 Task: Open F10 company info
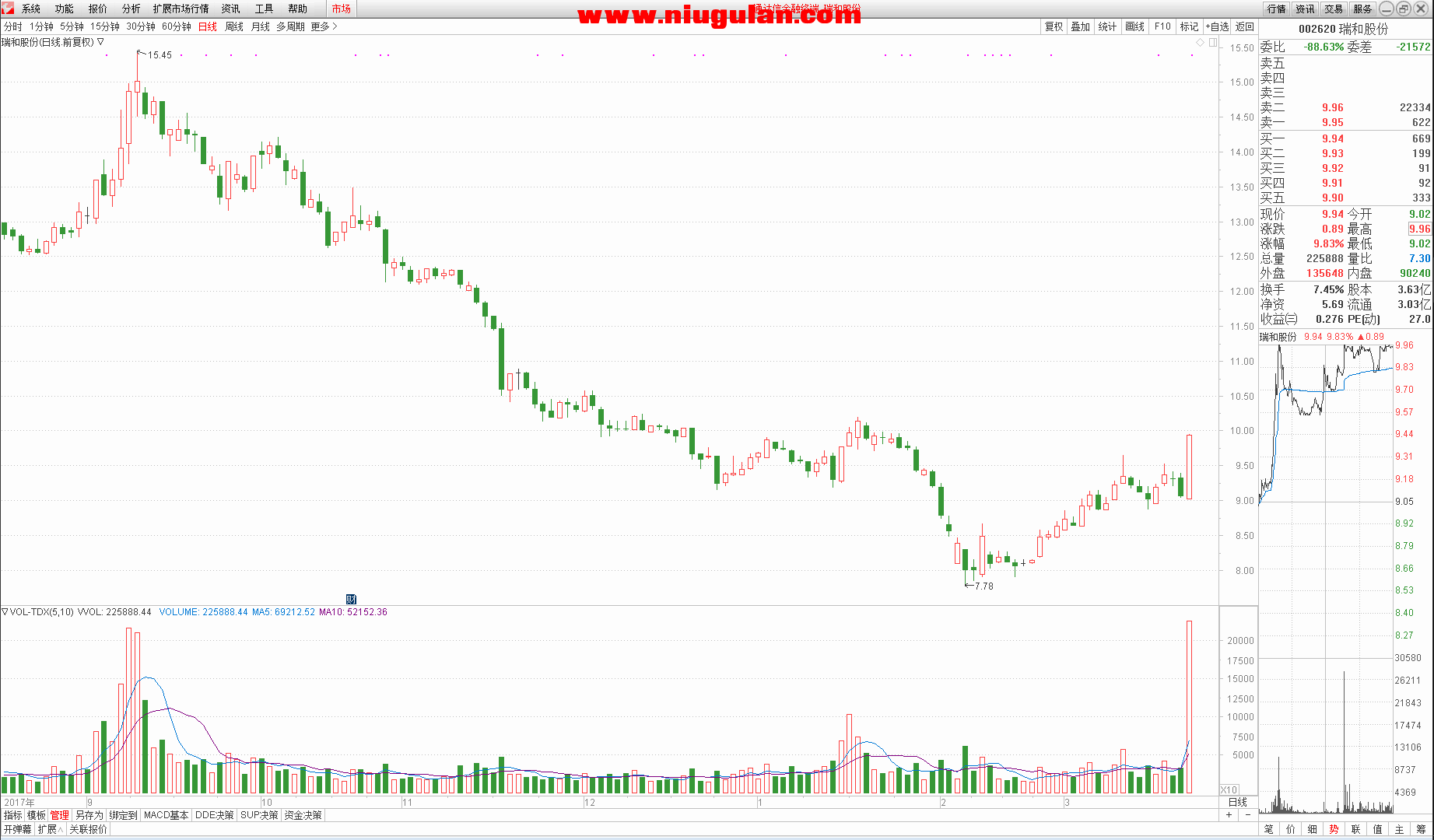(x=1162, y=26)
